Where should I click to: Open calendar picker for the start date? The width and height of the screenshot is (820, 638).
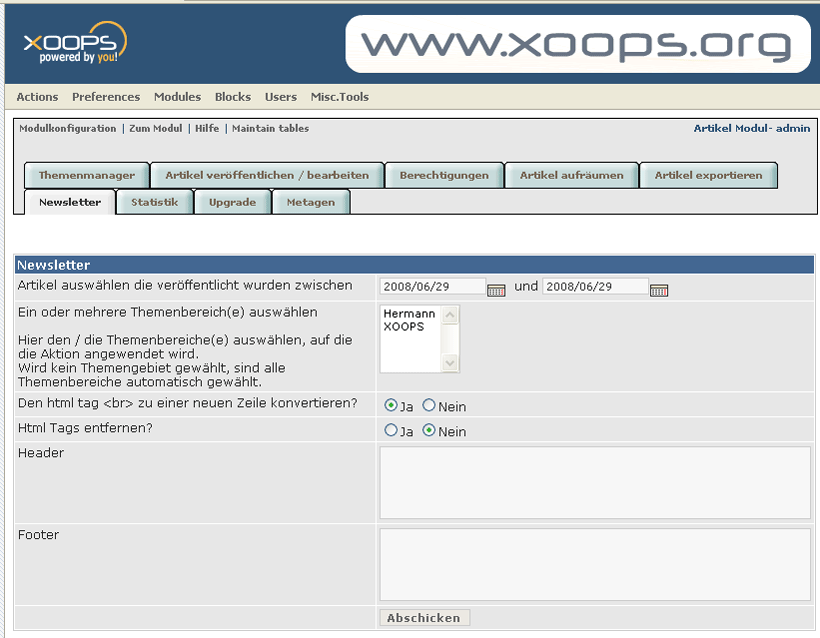tap(496, 290)
